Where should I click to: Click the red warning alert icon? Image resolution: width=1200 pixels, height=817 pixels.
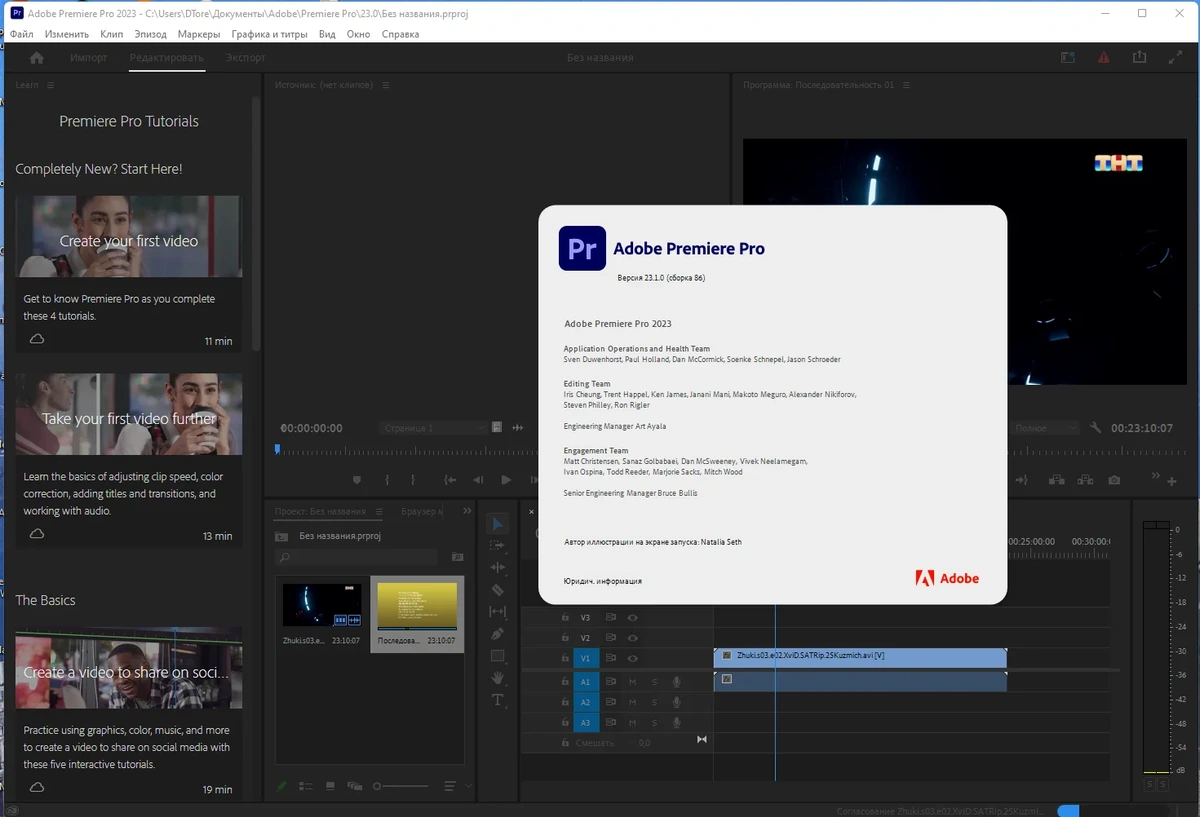(1104, 58)
